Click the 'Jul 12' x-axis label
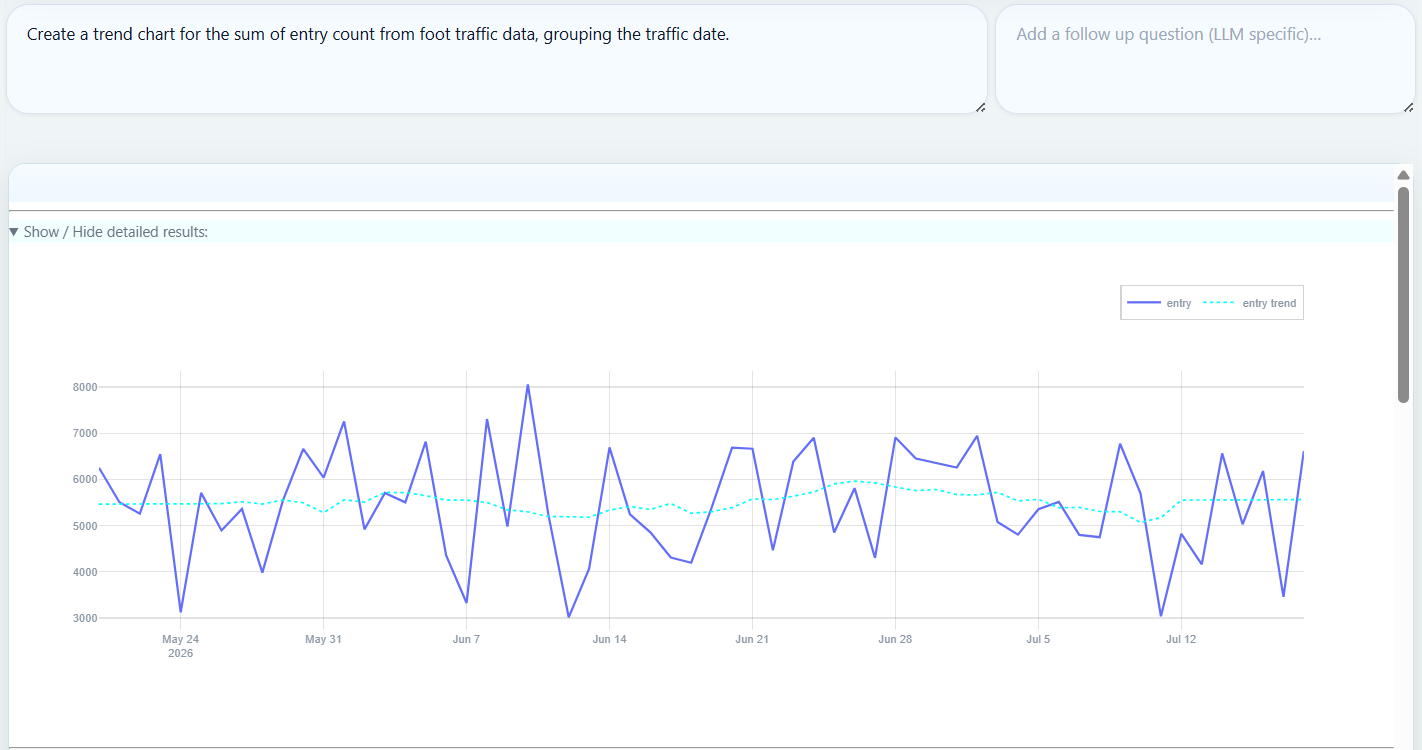The width and height of the screenshot is (1422, 750). click(1181, 639)
